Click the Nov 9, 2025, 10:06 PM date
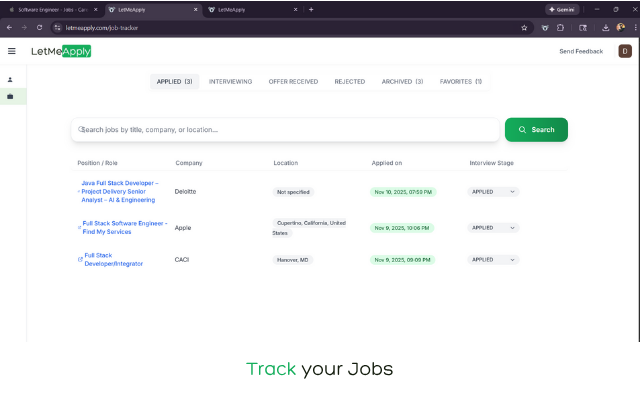The width and height of the screenshot is (640, 400). pyautogui.click(x=402, y=228)
